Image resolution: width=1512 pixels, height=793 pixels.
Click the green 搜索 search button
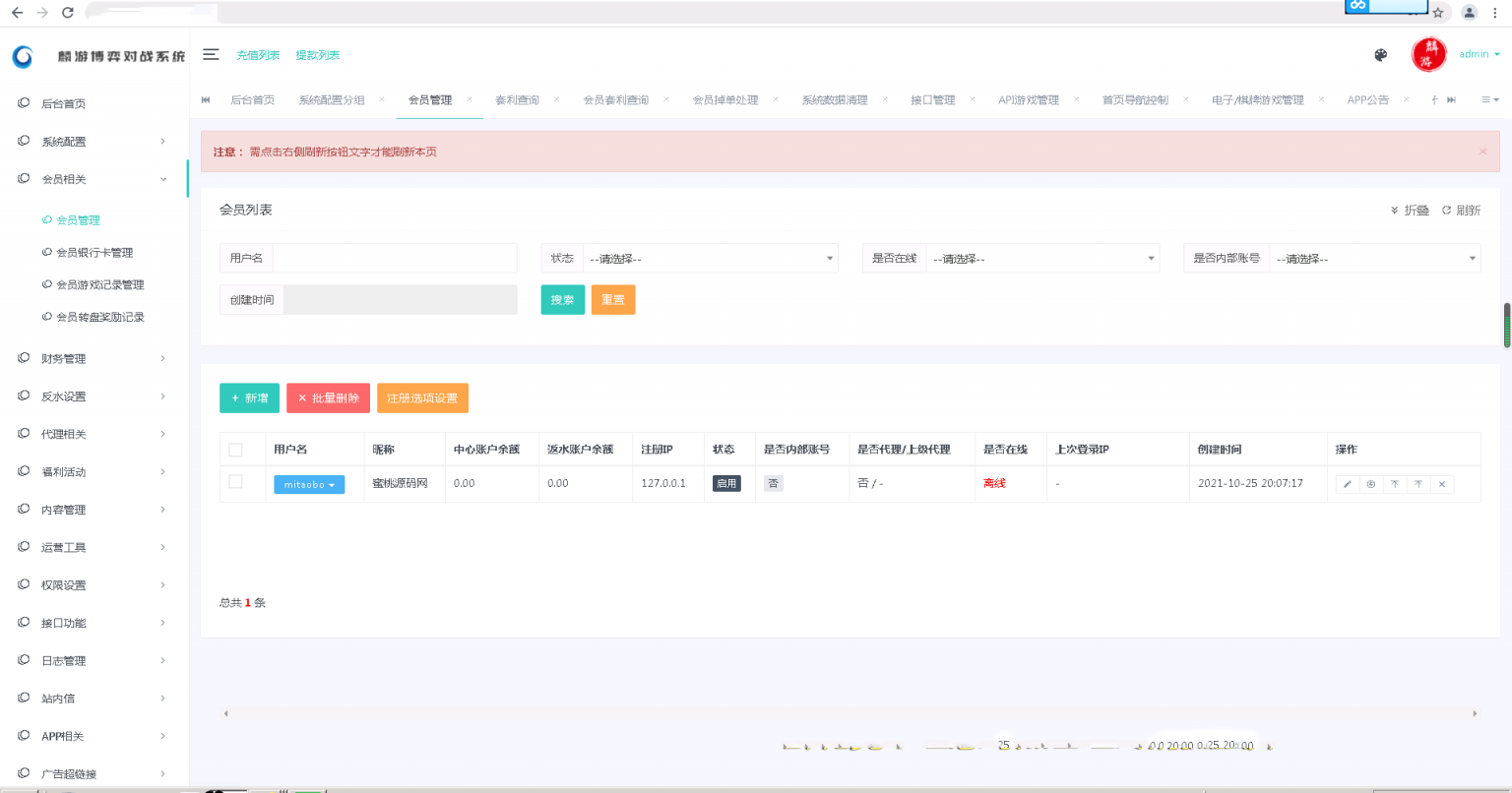pyautogui.click(x=563, y=300)
